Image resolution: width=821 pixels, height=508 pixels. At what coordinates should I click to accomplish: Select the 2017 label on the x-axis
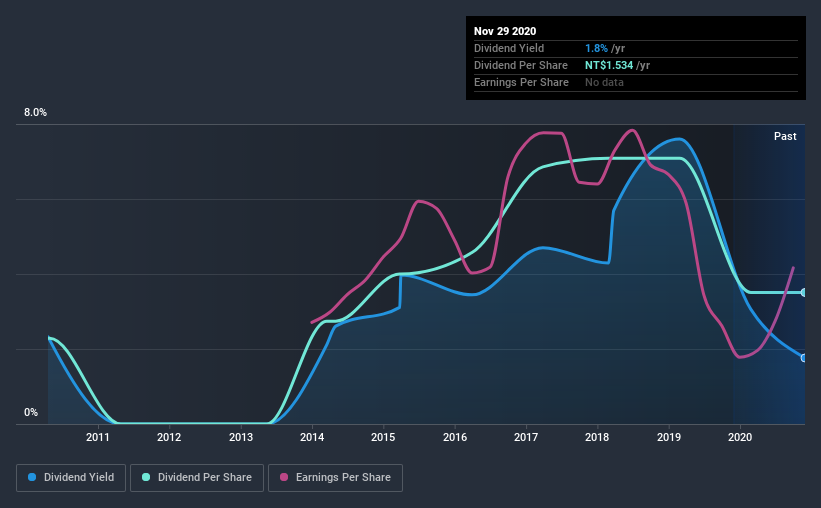pyautogui.click(x=526, y=437)
